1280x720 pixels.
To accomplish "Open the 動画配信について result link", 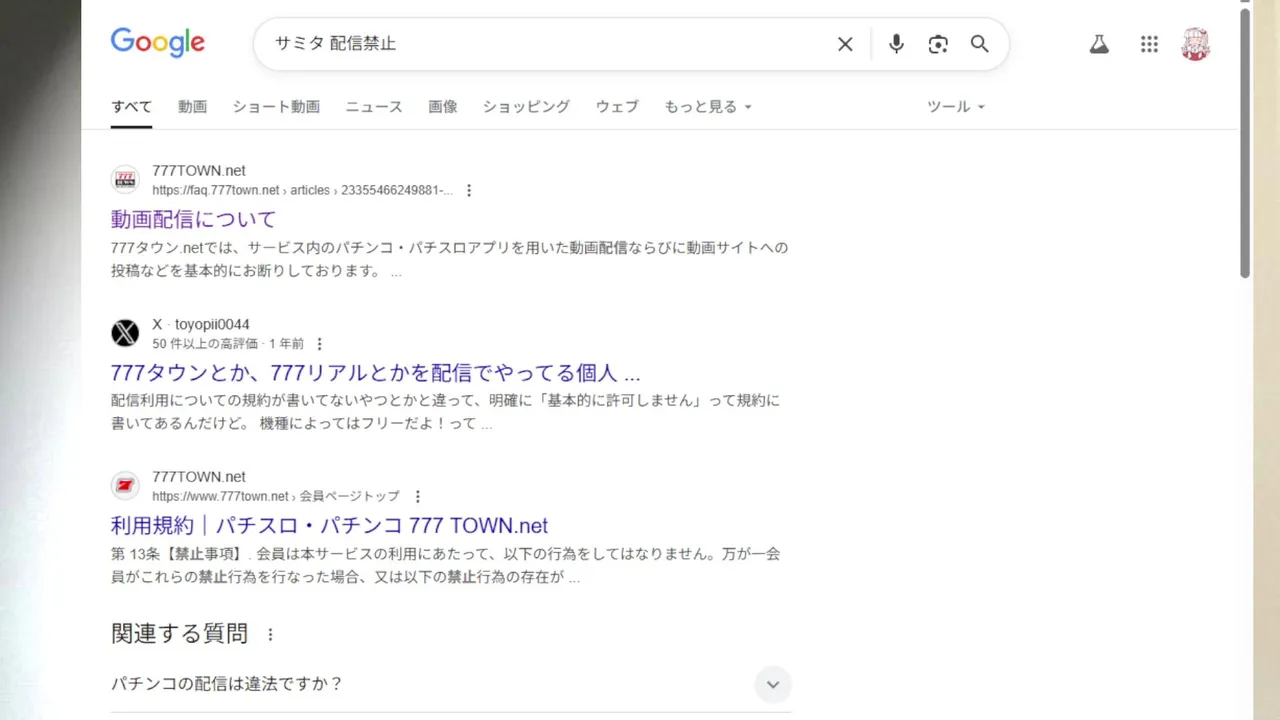I will point(193,219).
